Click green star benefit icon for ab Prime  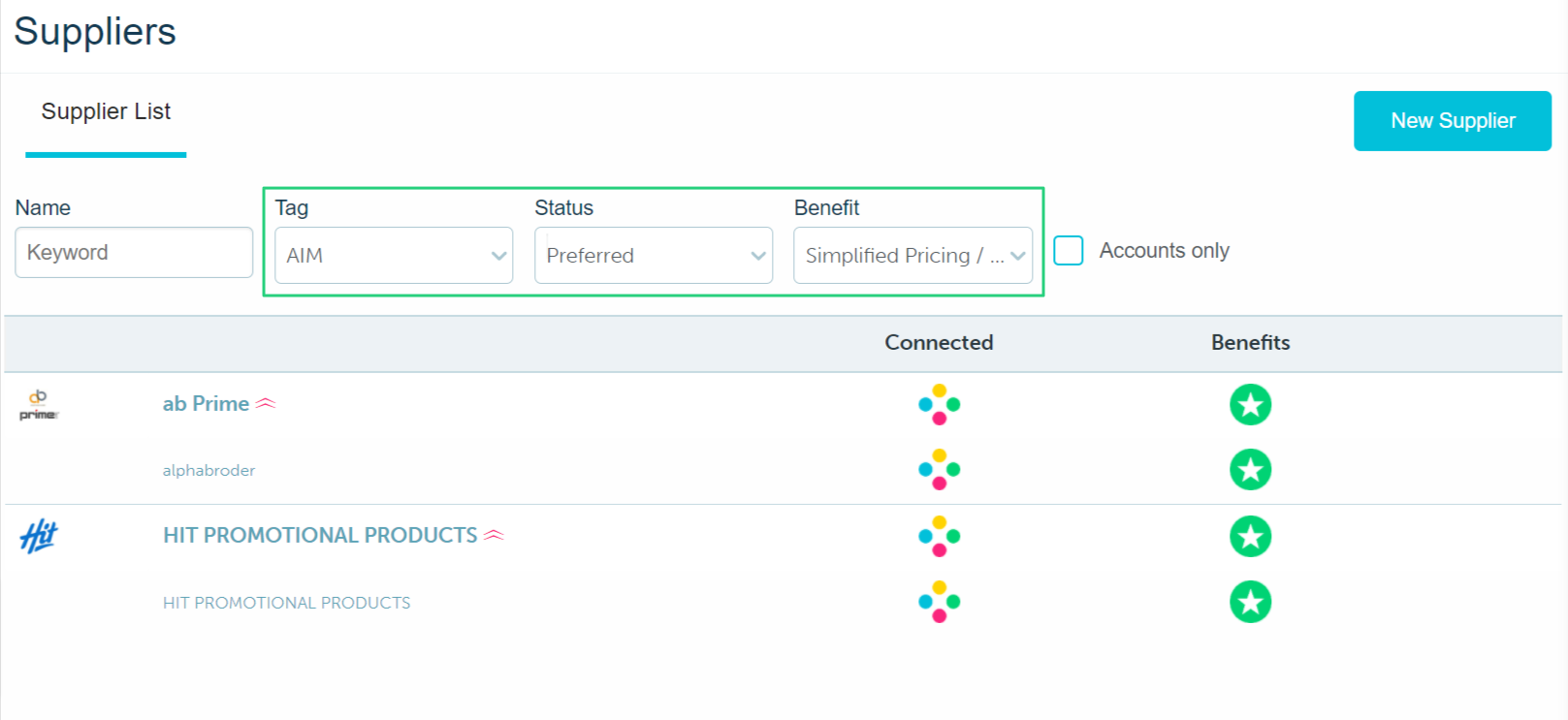[x=1251, y=405]
